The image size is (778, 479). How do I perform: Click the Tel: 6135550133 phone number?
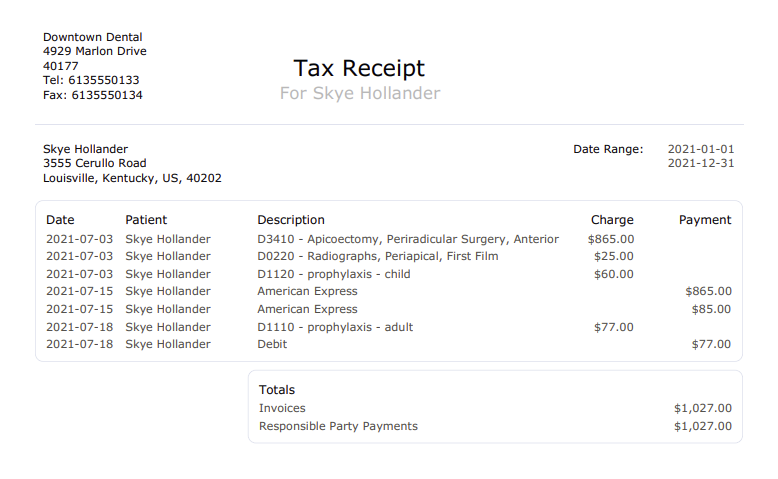point(91,80)
